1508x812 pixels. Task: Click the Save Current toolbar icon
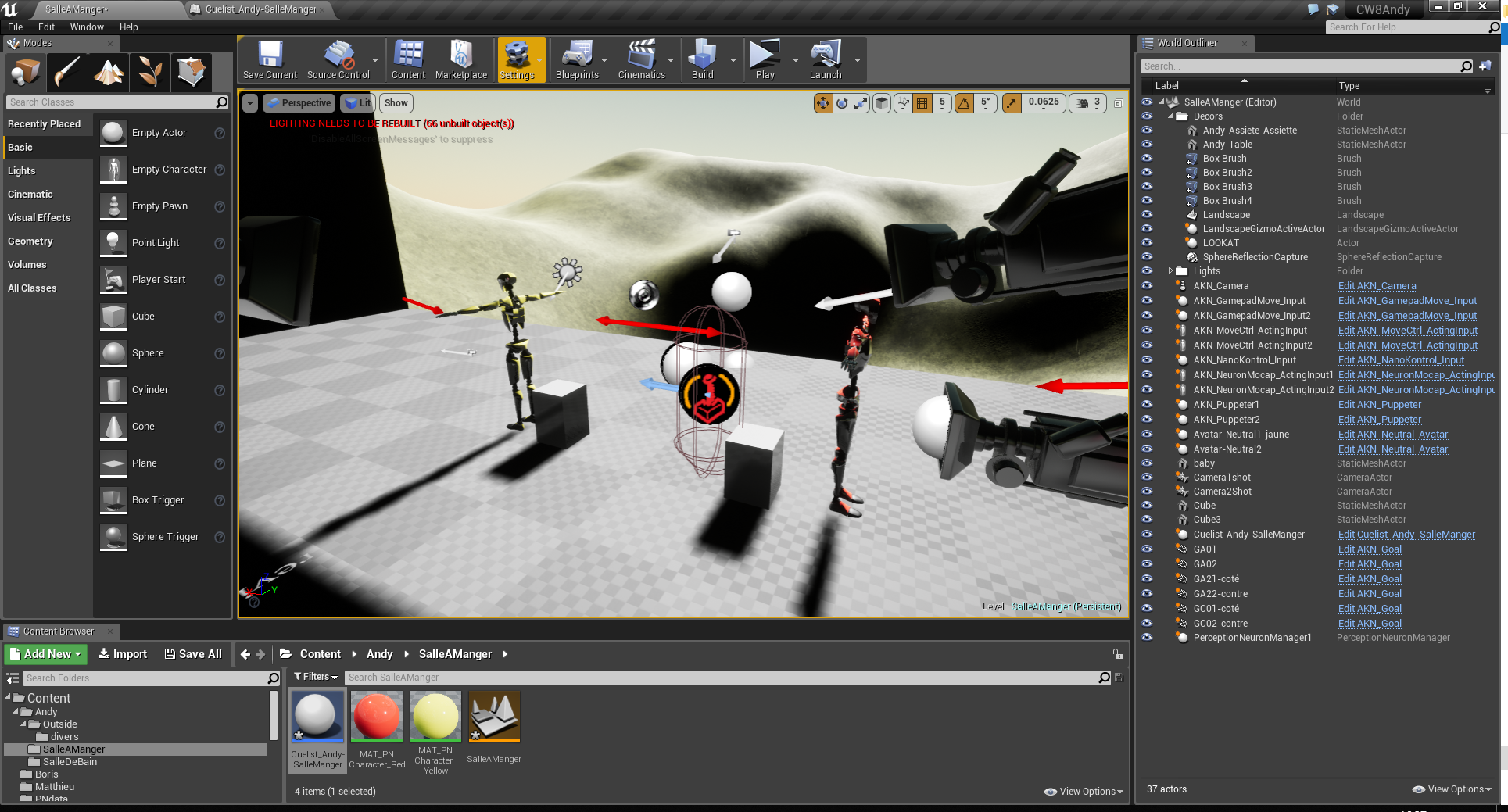tap(270, 60)
